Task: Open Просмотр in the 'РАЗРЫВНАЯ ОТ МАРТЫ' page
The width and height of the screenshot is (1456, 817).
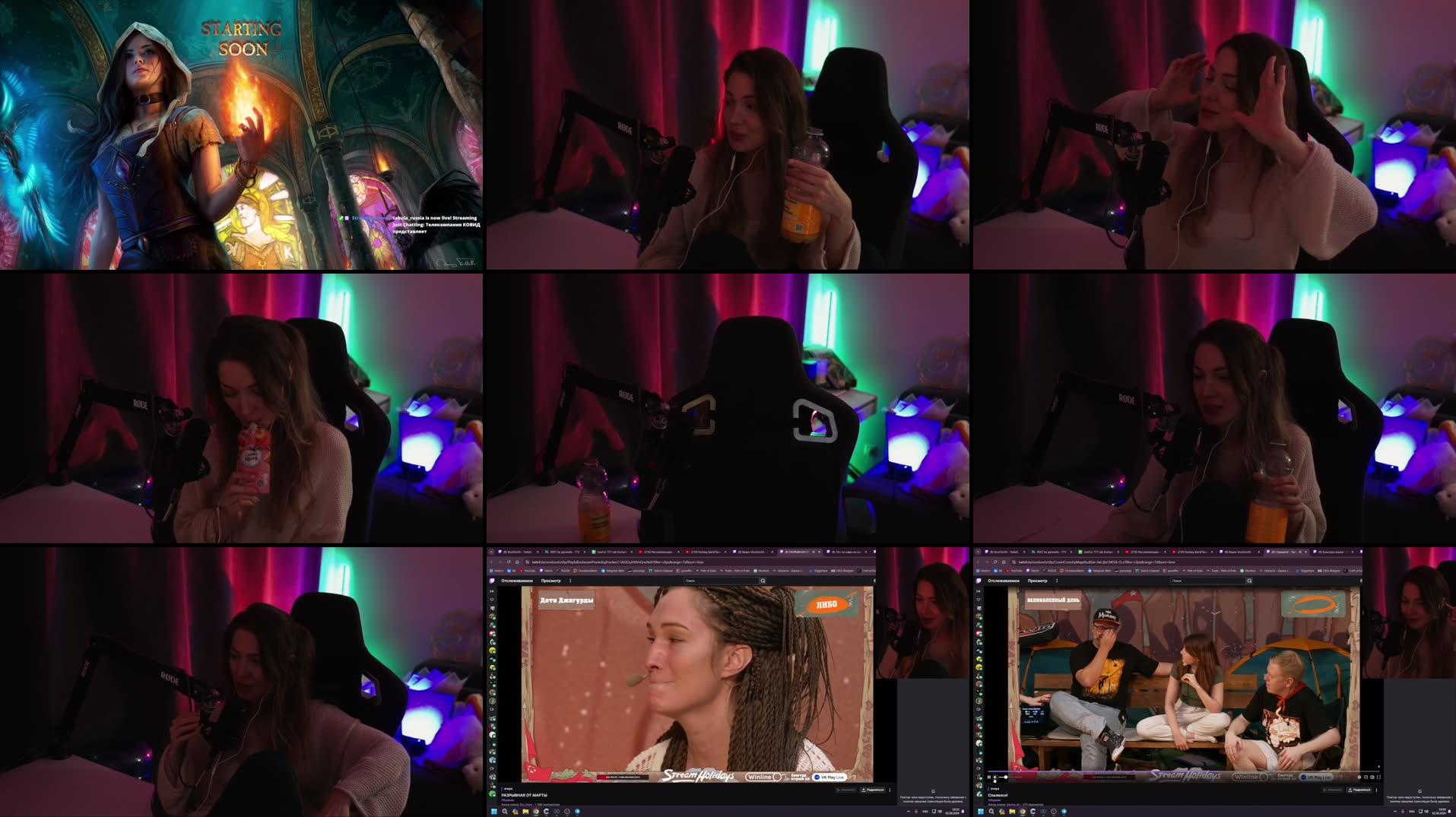Action: point(551,581)
